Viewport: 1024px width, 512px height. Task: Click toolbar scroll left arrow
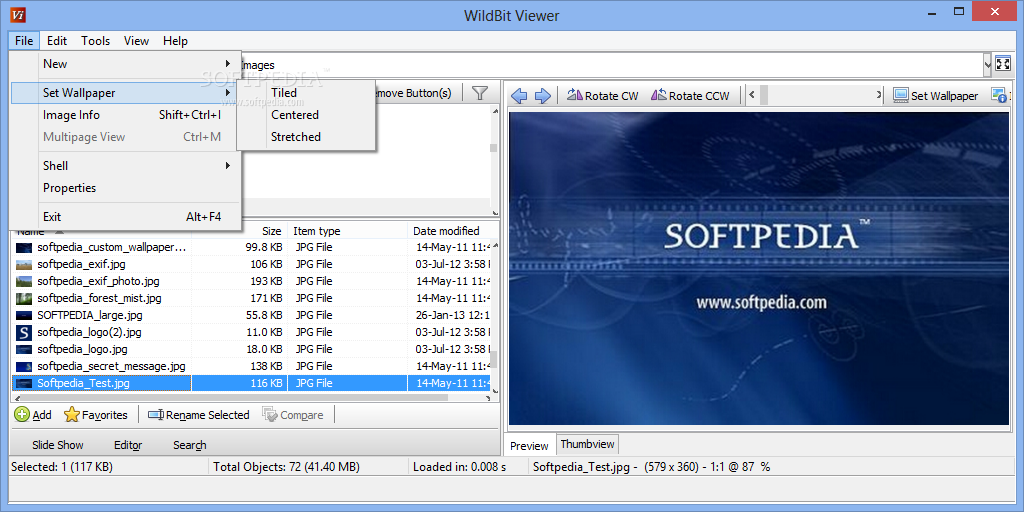tap(752, 95)
